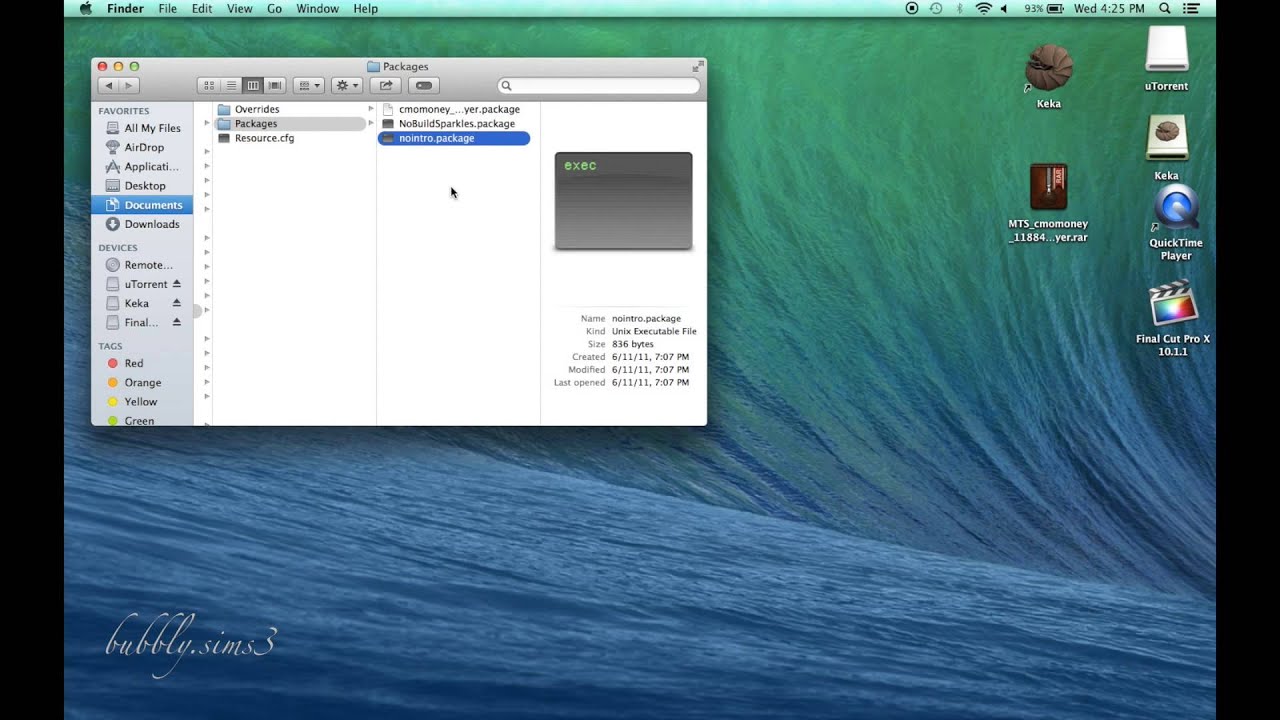Open the Apple menu
This screenshot has height=720, width=1280.
coord(85,8)
